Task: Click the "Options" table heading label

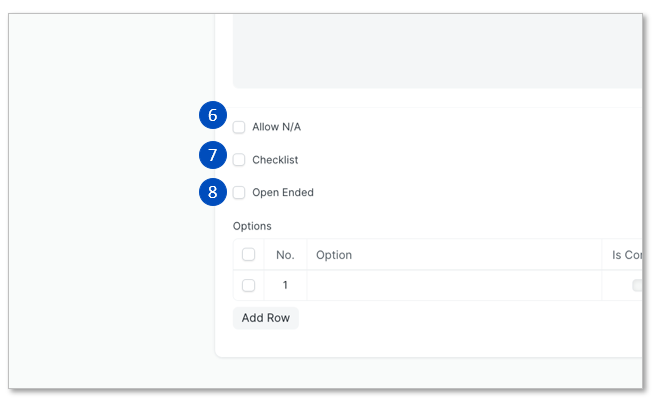Action: (x=252, y=226)
